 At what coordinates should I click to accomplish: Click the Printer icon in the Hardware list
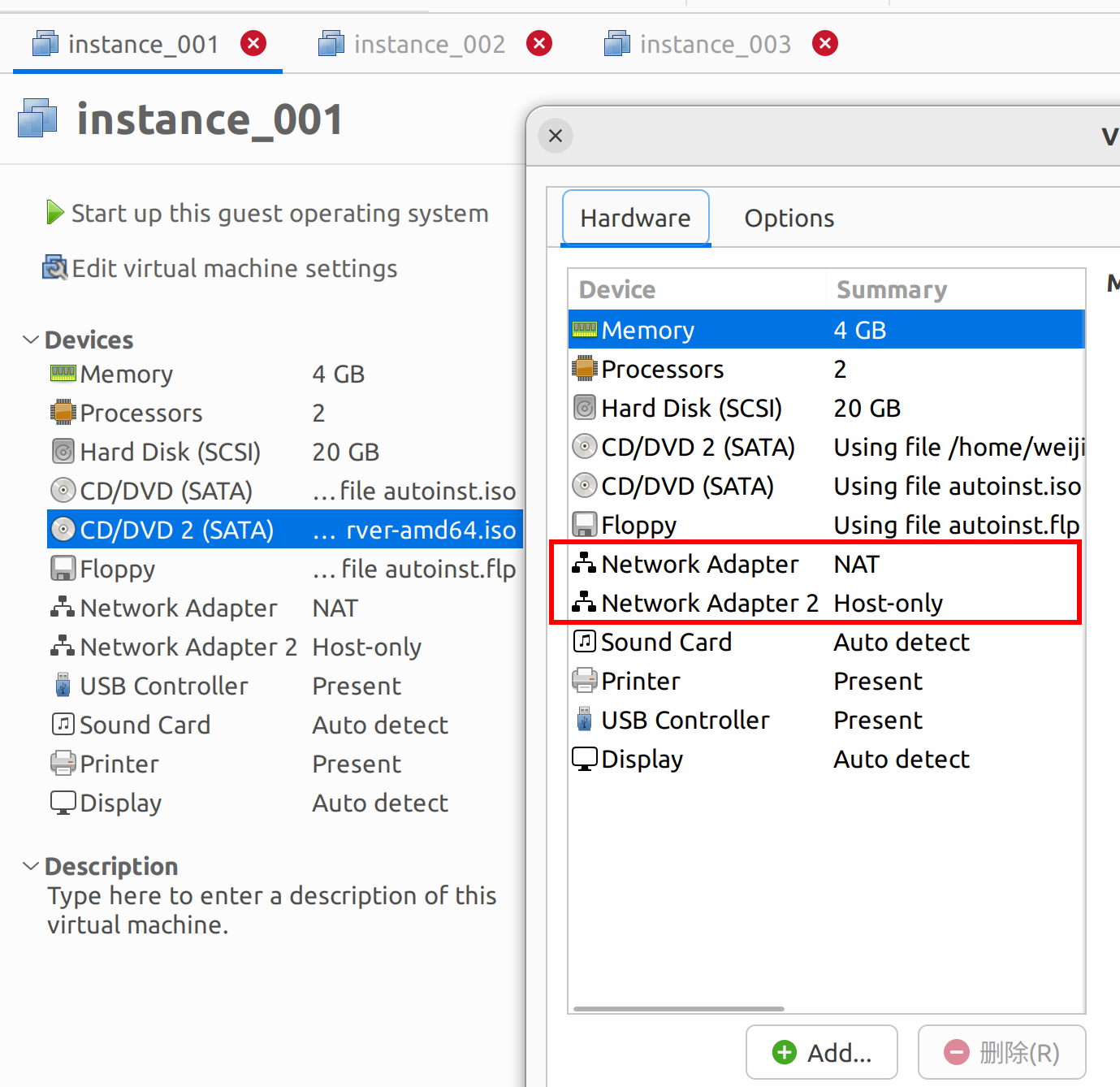point(584,681)
